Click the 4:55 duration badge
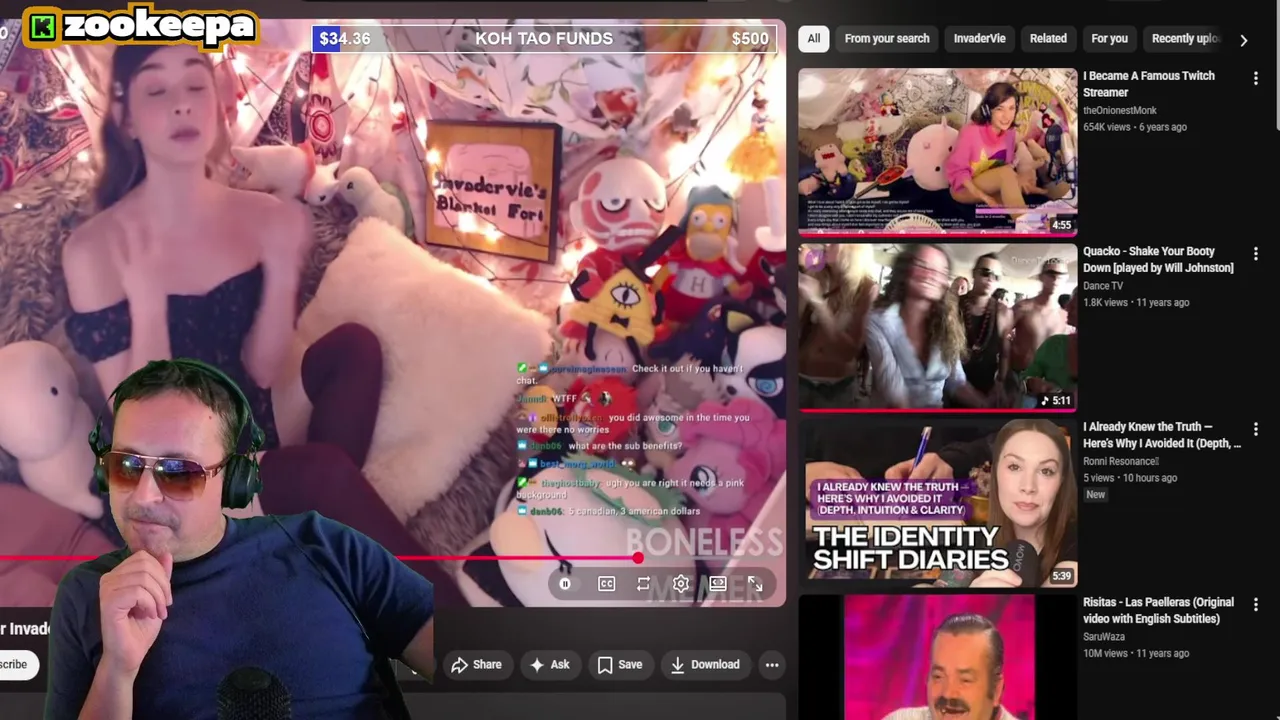 tap(1062, 225)
